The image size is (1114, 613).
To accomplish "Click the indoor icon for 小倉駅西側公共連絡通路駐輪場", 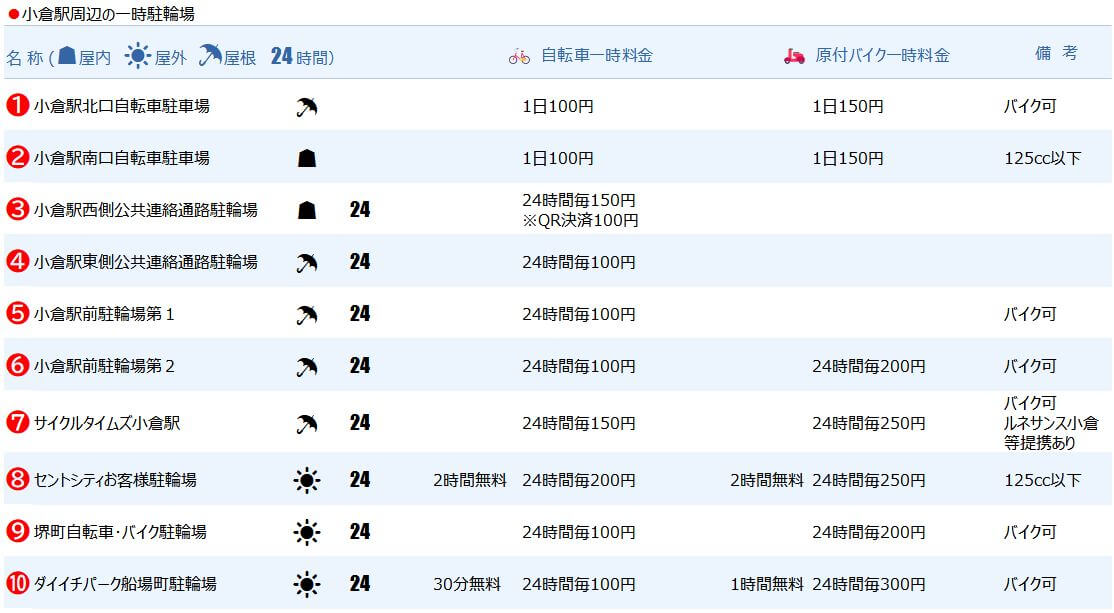I will (x=307, y=210).
